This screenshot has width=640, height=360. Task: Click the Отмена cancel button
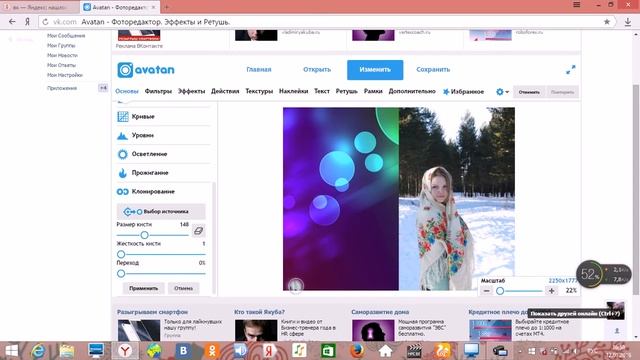pos(183,288)
